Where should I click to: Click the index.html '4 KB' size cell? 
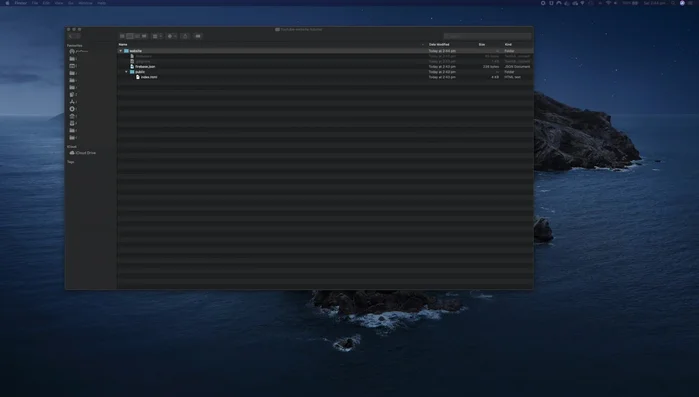click(495, 77)
